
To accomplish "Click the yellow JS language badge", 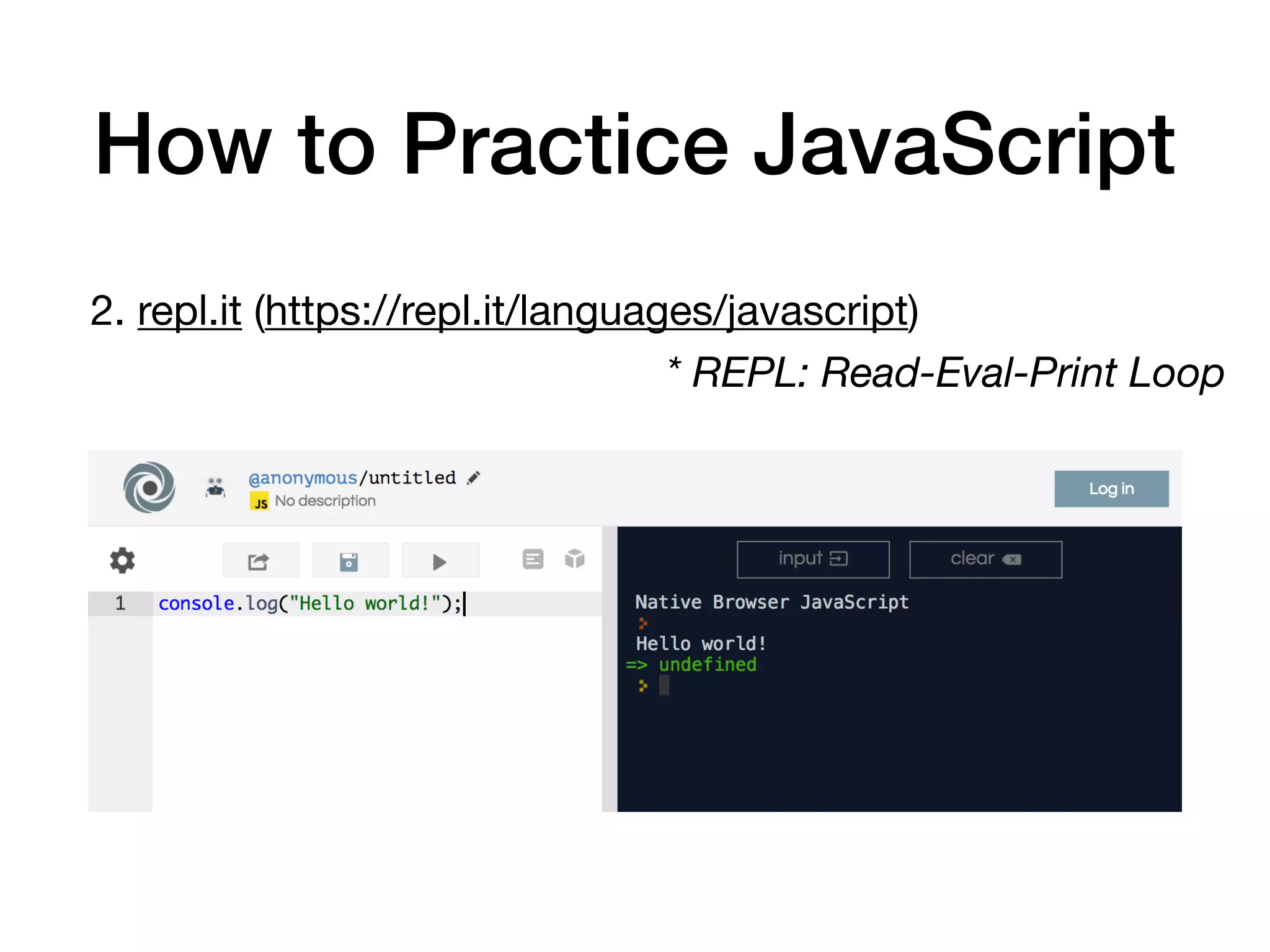I will [x=259, y=501].
